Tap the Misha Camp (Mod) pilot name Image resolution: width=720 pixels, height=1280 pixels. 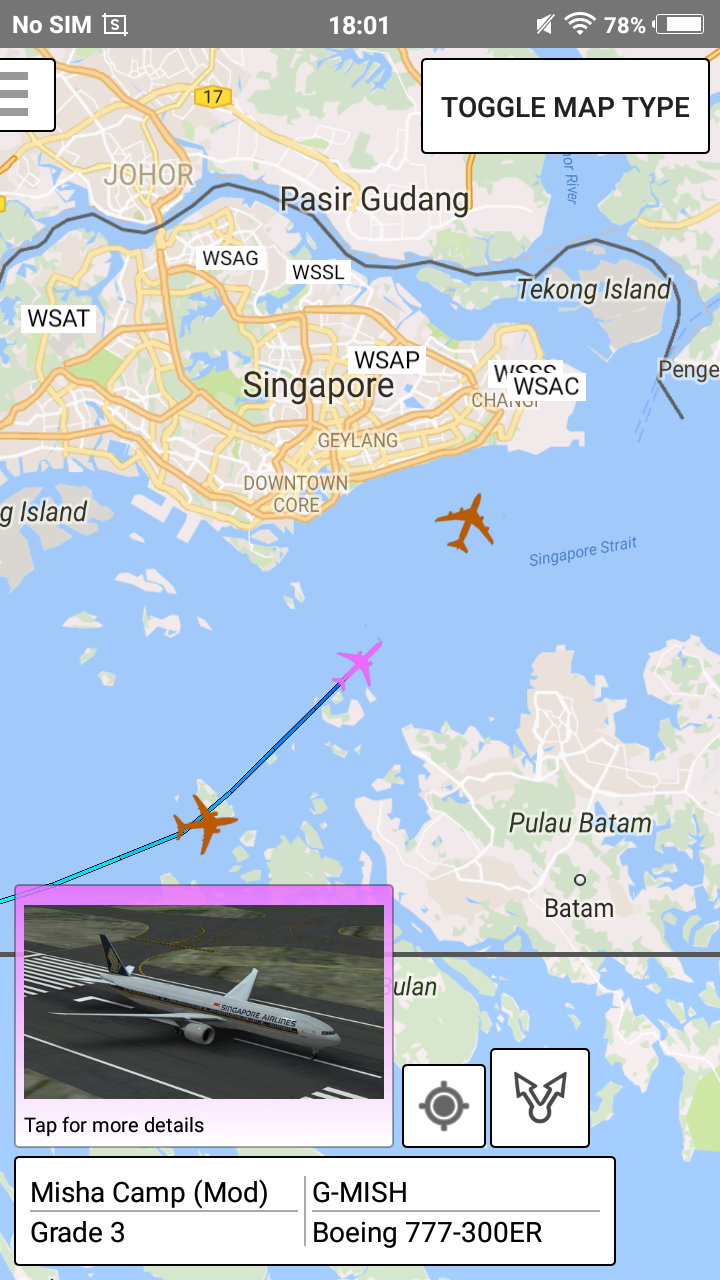(150, 1192)
